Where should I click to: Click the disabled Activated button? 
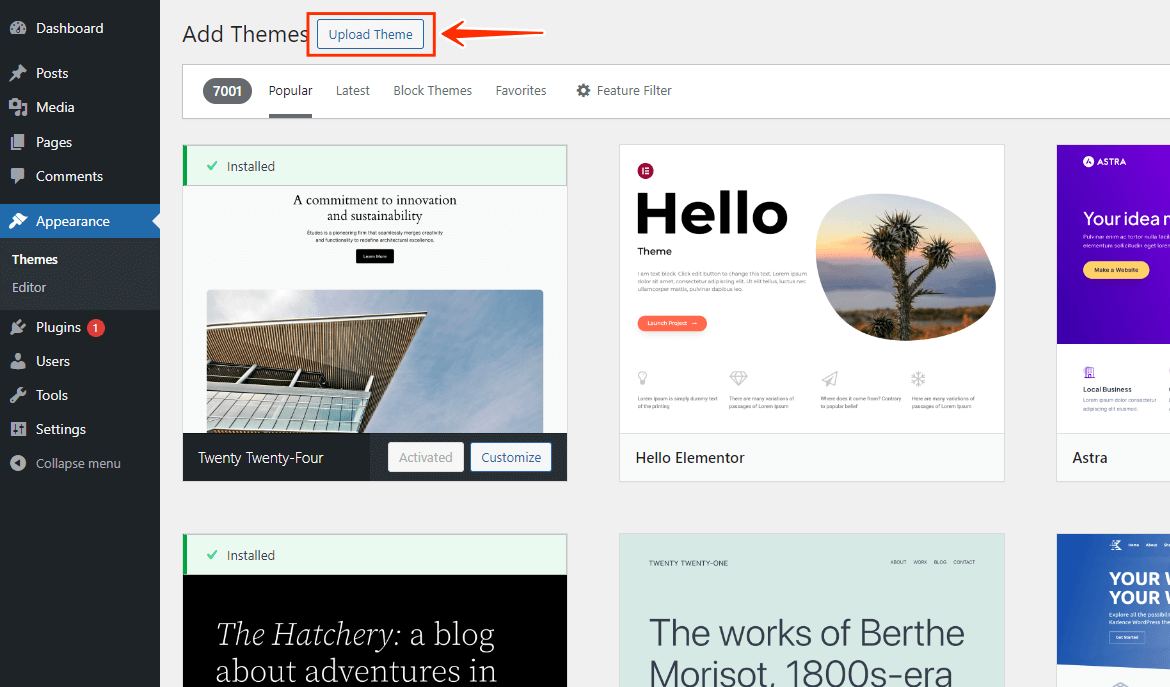[x=425, y=457]
